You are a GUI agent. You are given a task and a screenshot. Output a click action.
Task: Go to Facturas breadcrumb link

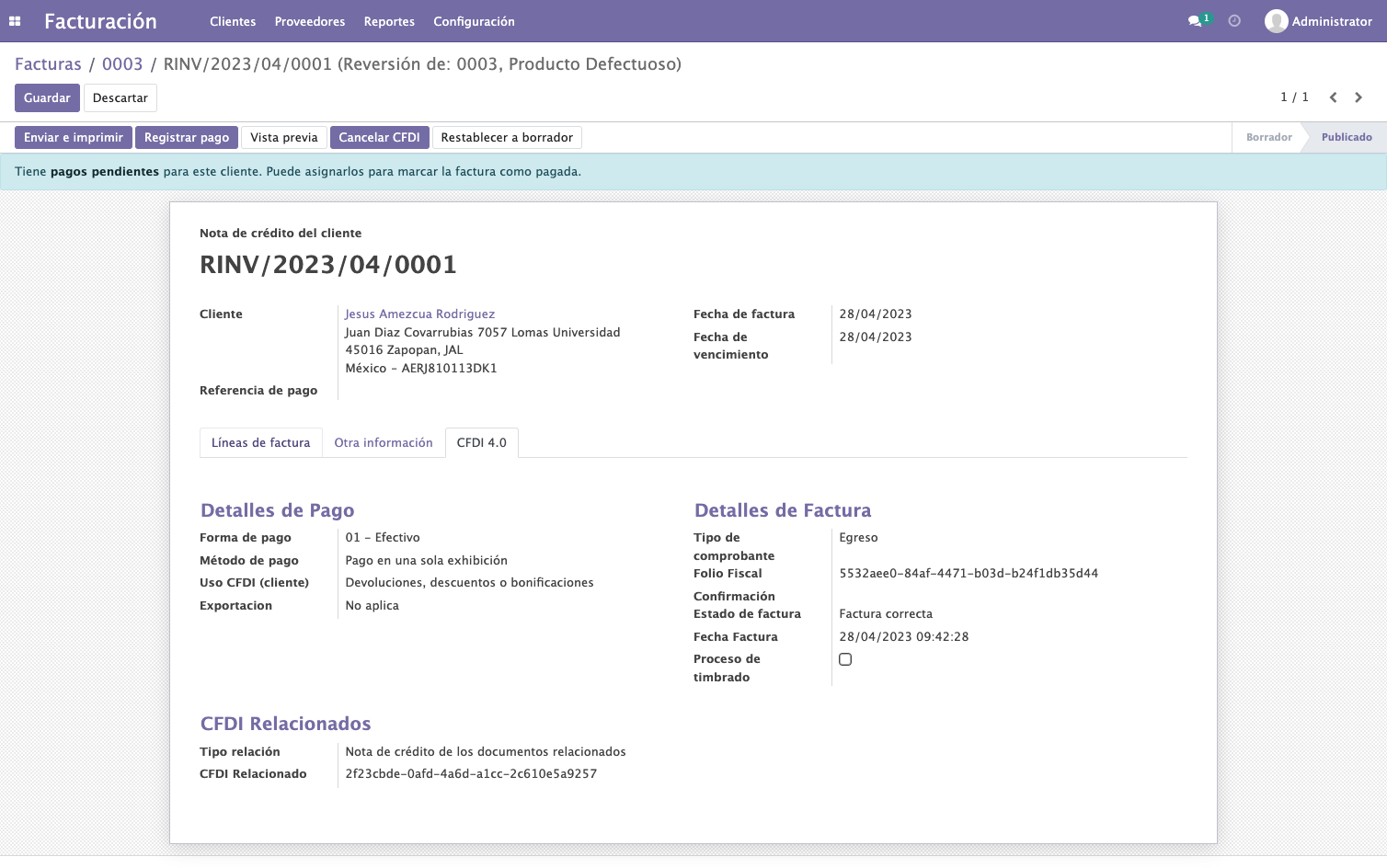(x=48, y=64)
